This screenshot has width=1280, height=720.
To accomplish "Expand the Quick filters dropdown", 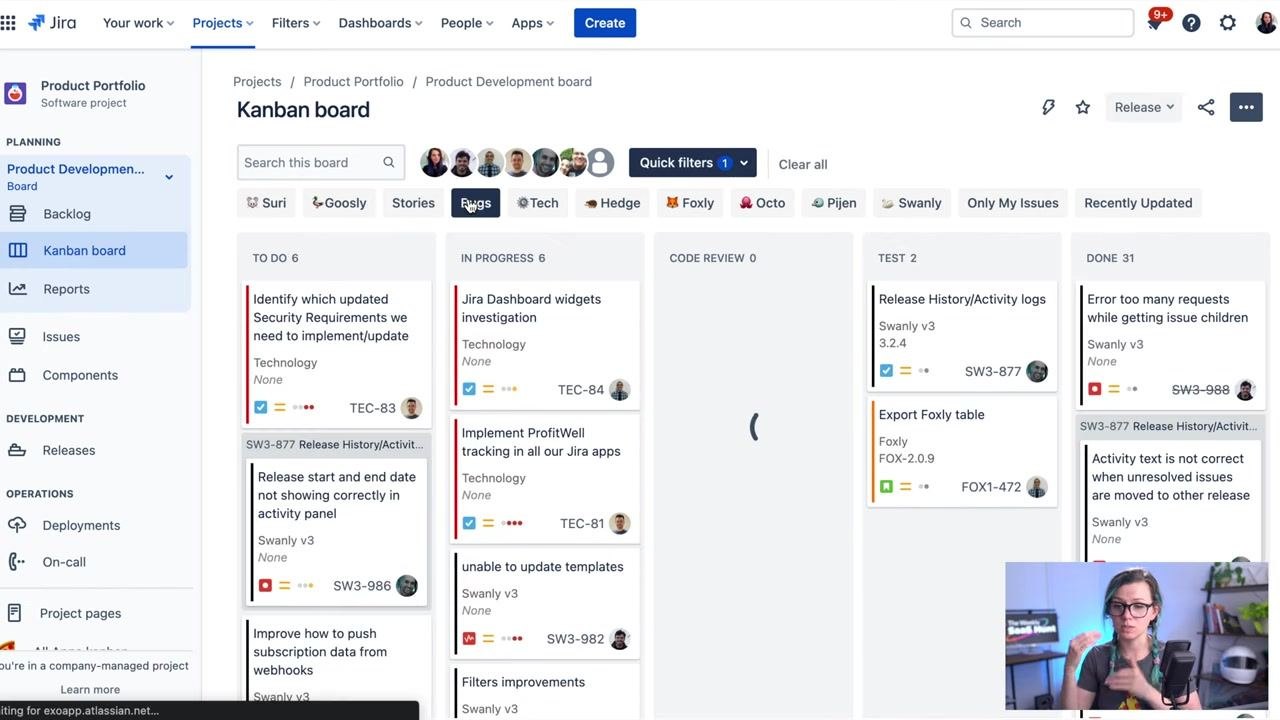I will click(x=693, y=163).
